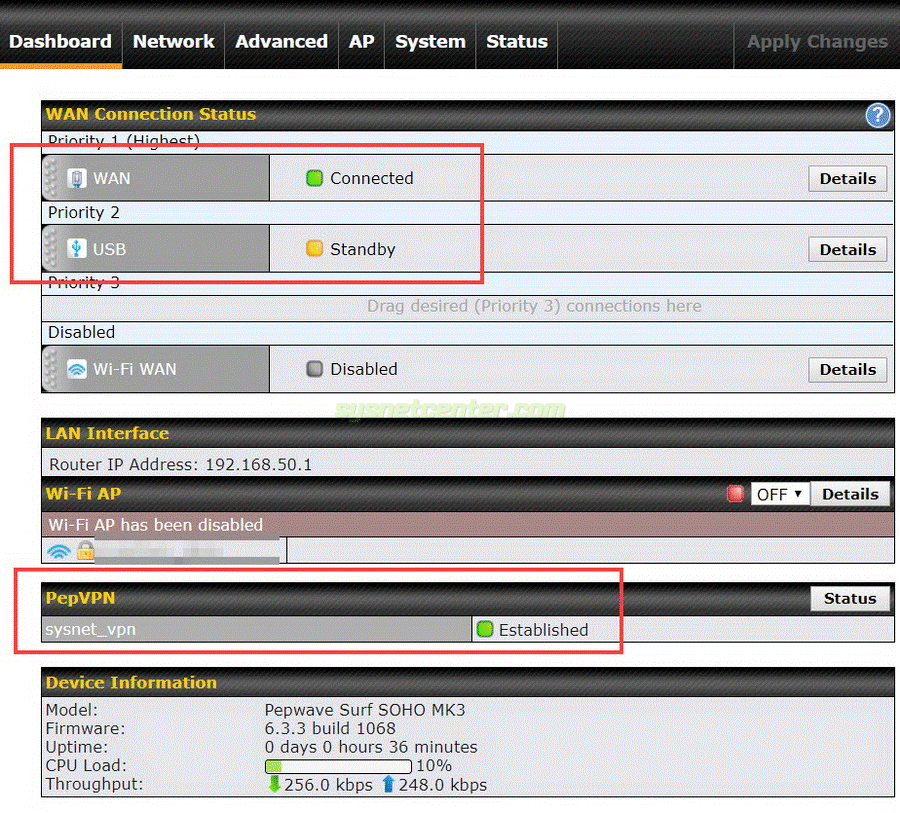
Task: Click the Priority 2 section label
Action: point(84,212)
